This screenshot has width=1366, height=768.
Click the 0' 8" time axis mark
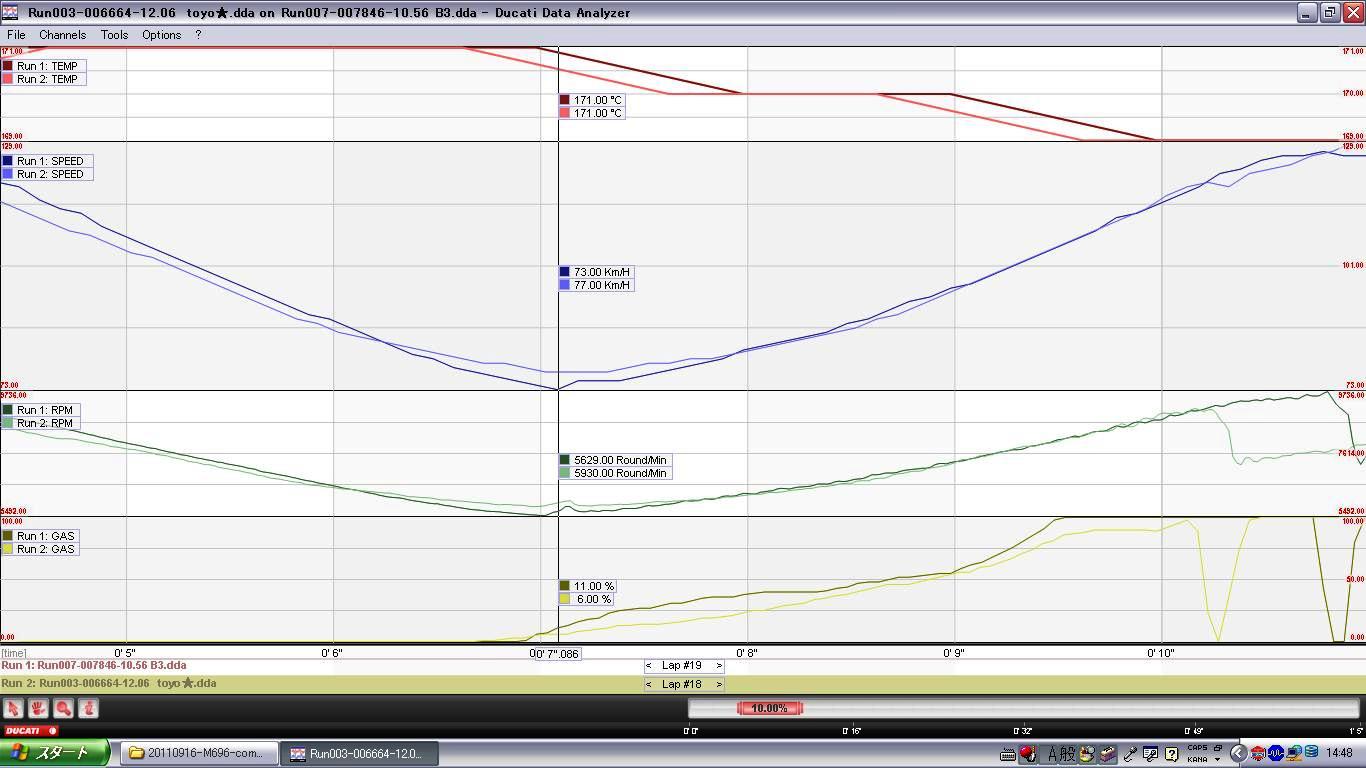click(x=747, y=653)
